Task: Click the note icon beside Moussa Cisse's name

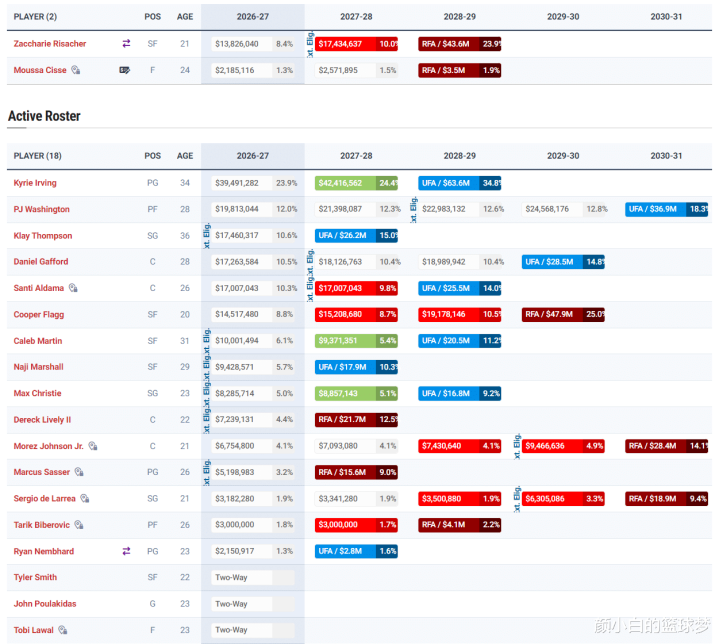Action: tap(76, 70)
